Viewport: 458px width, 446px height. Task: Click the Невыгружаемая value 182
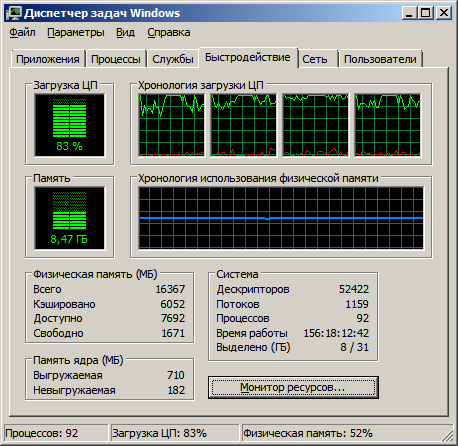[x=176, y=390]
